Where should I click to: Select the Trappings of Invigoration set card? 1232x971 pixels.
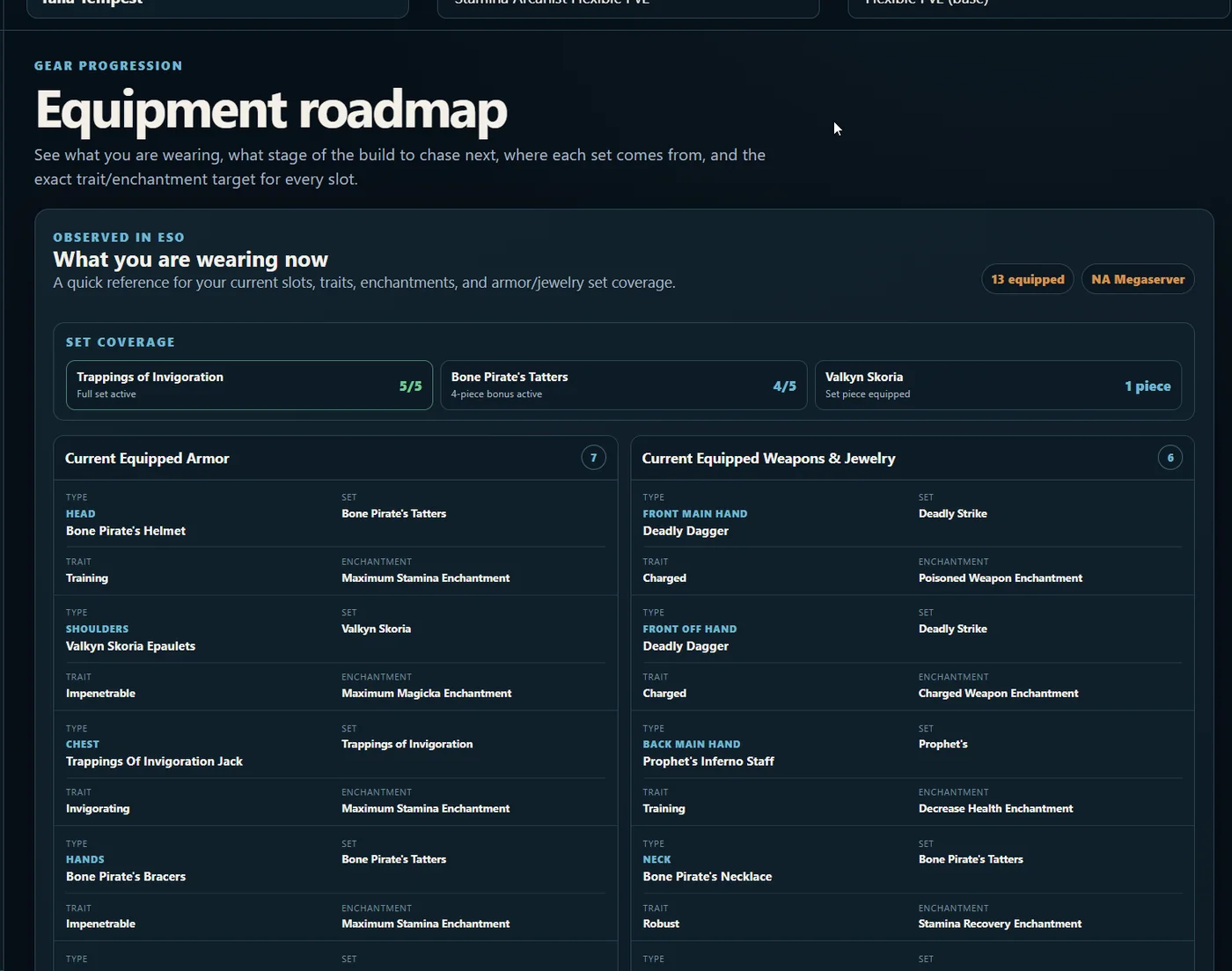249,385
